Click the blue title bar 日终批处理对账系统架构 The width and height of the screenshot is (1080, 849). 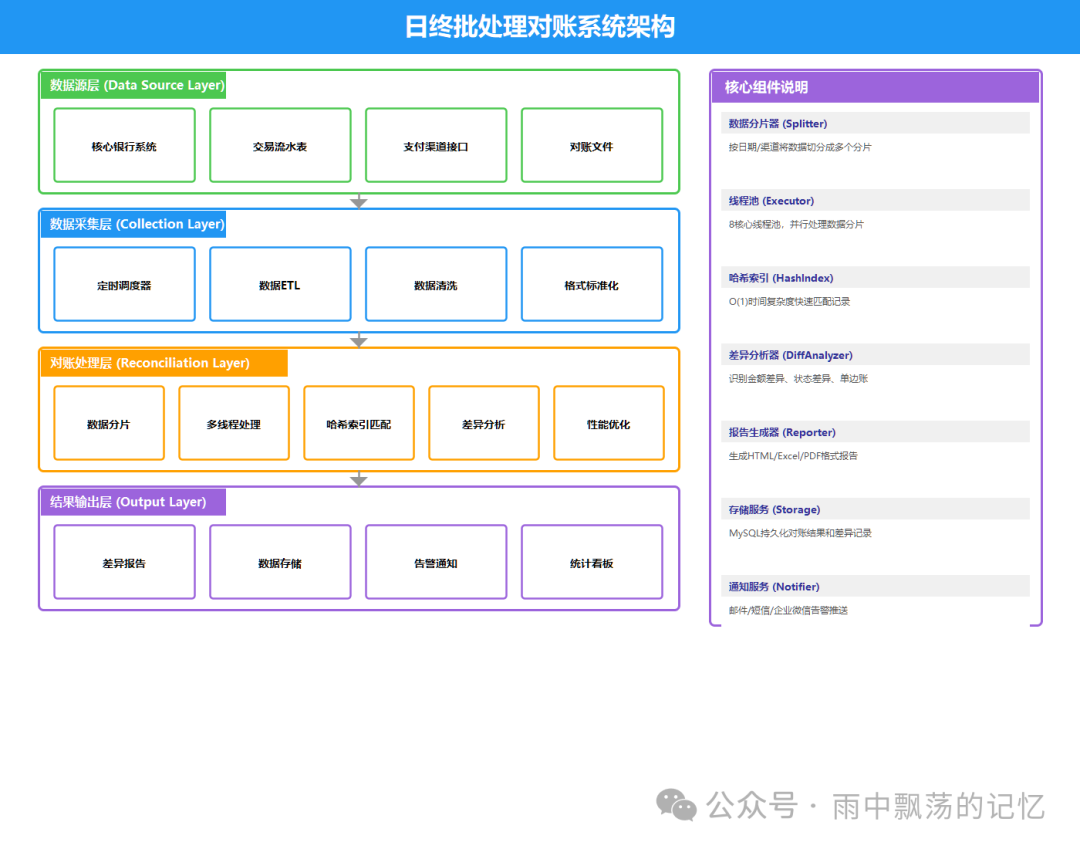tap(540, 27)
